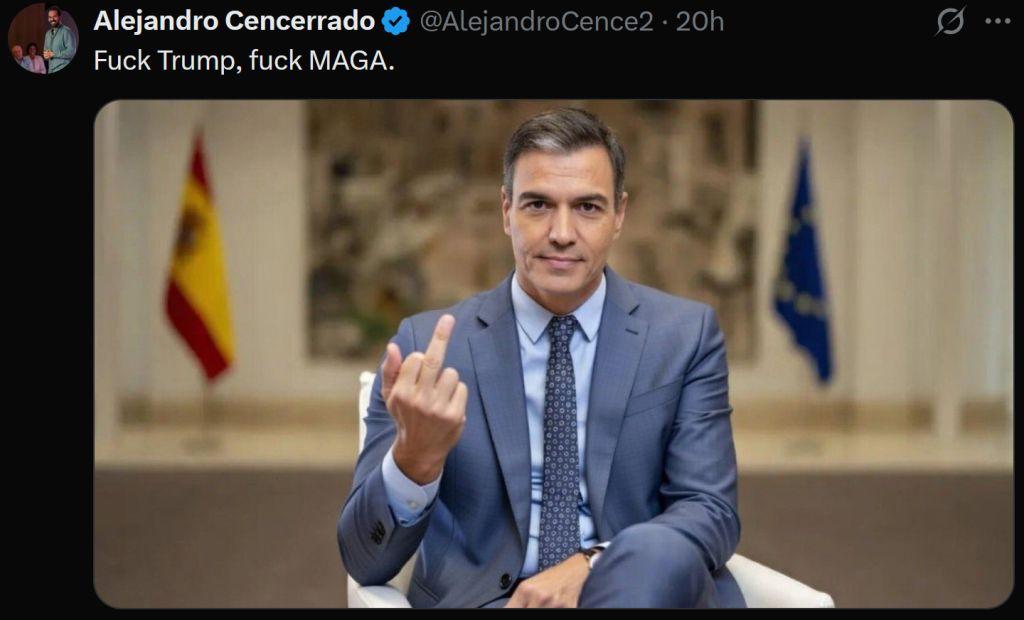Open the poster's round profile avatar
Screen dimensions: 1024x620
(x=43, y=39)
